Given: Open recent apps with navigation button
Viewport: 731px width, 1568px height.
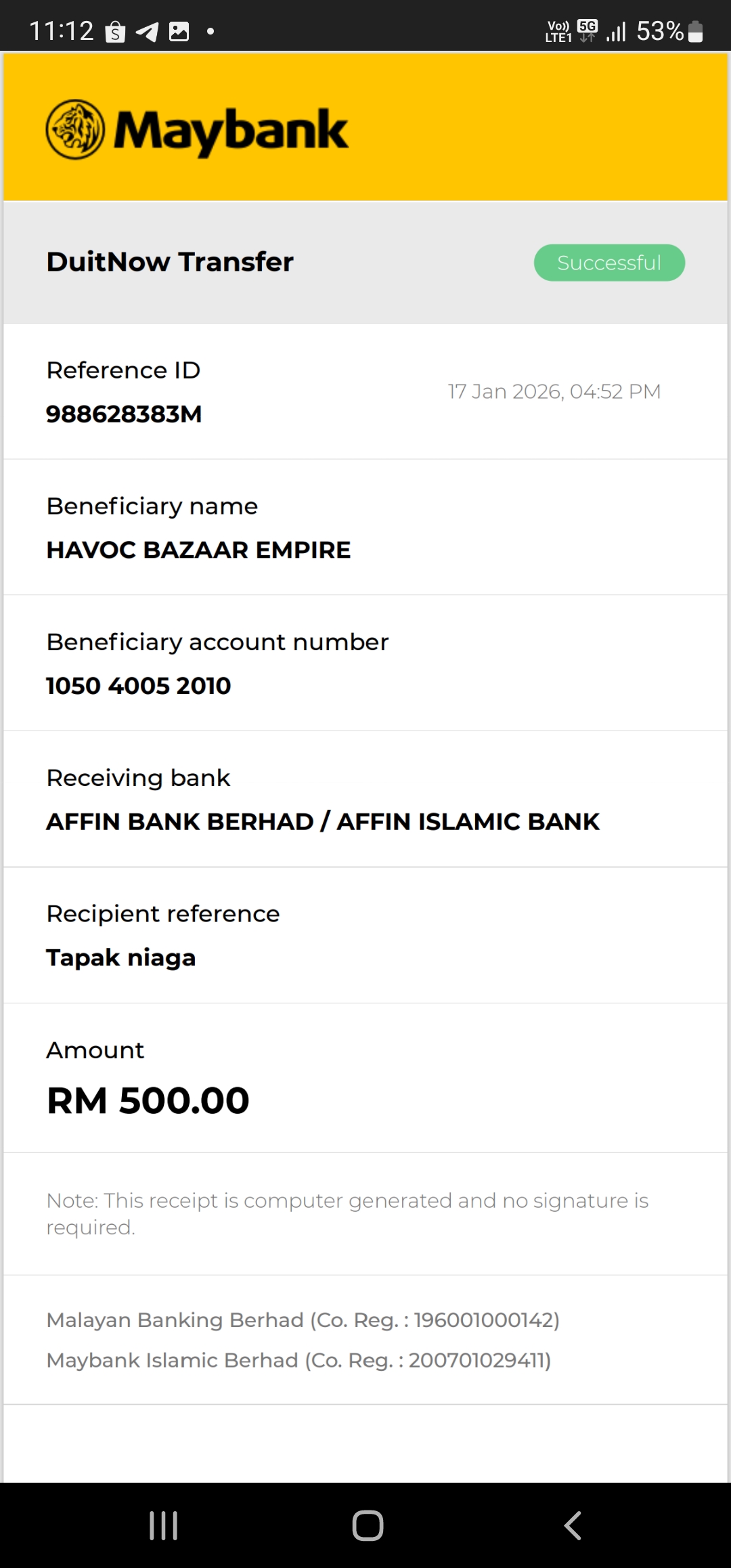Looking at the screenshot, I should (x=163, y=1525).
